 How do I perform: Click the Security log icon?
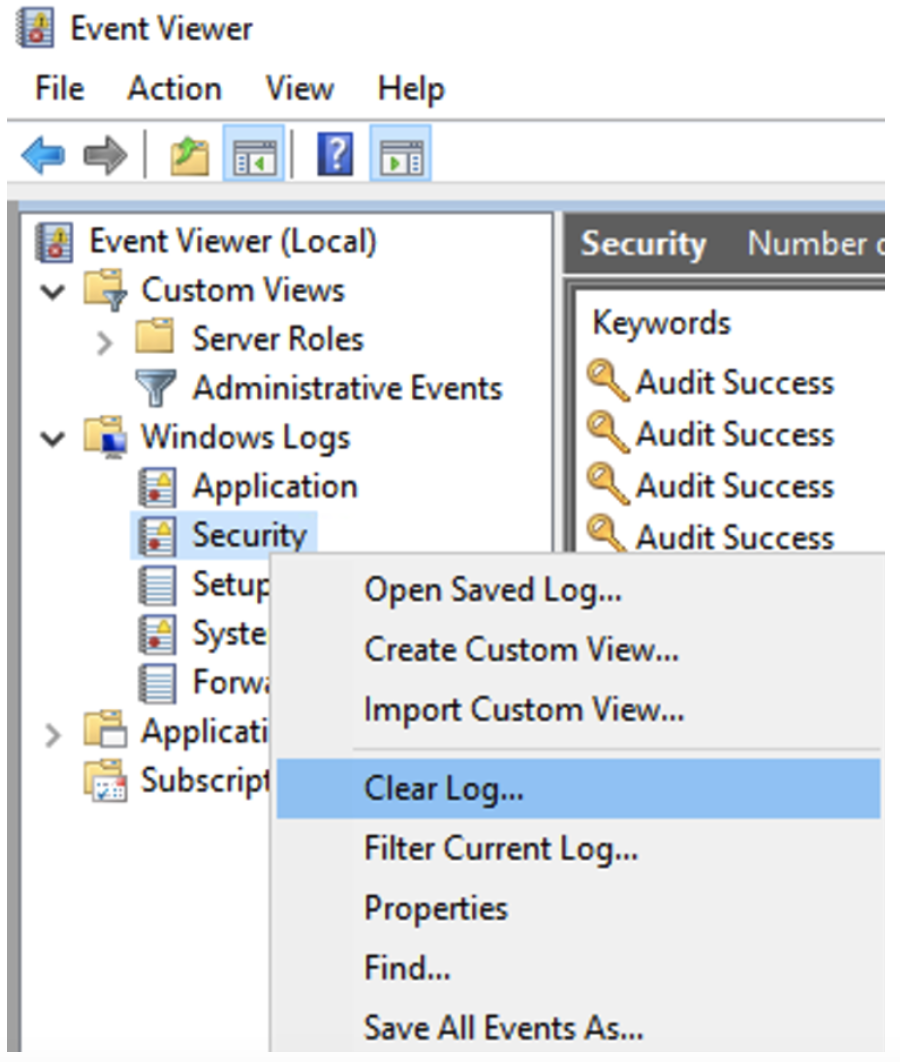point(157,536)
